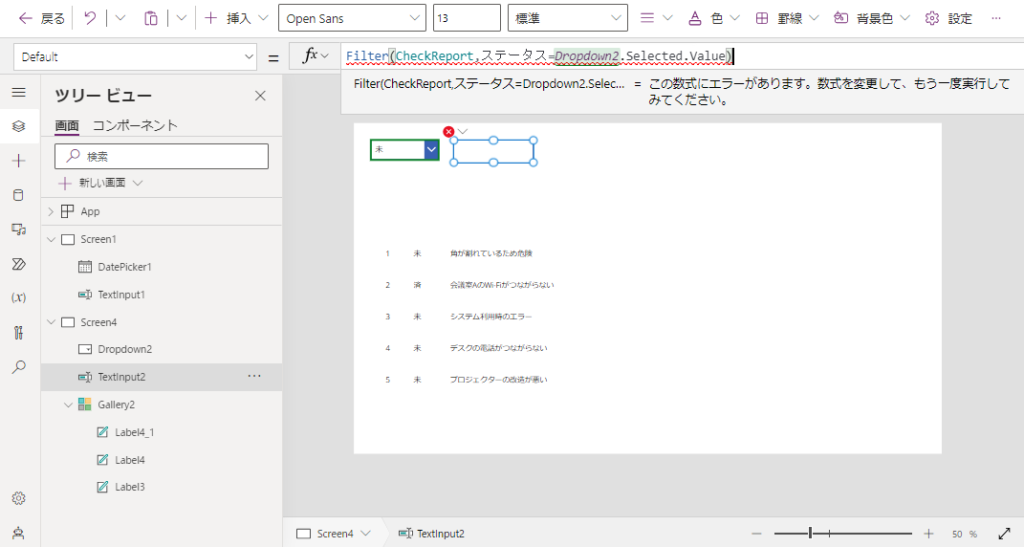Click the fx formula button
The width and height of the screenshot is (1024, 547).
(x=315, y=57)
